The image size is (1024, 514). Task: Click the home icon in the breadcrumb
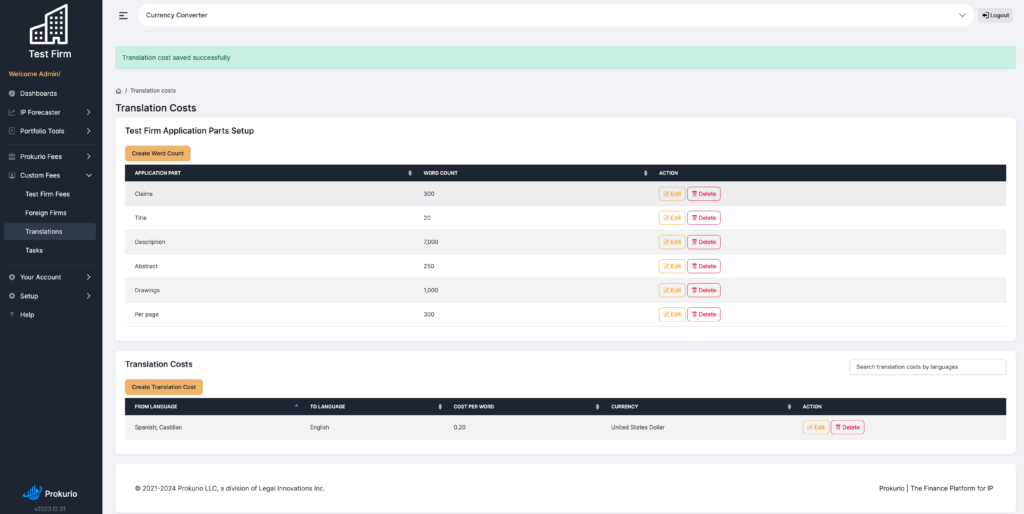click(118, 91)
